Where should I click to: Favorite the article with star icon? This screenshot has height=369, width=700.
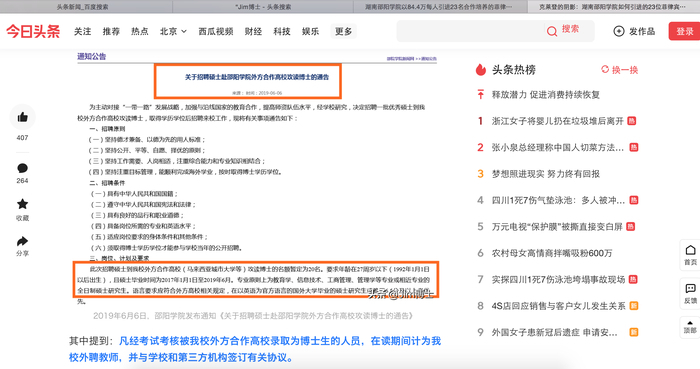pyautogui.click(x=22, y=204)
